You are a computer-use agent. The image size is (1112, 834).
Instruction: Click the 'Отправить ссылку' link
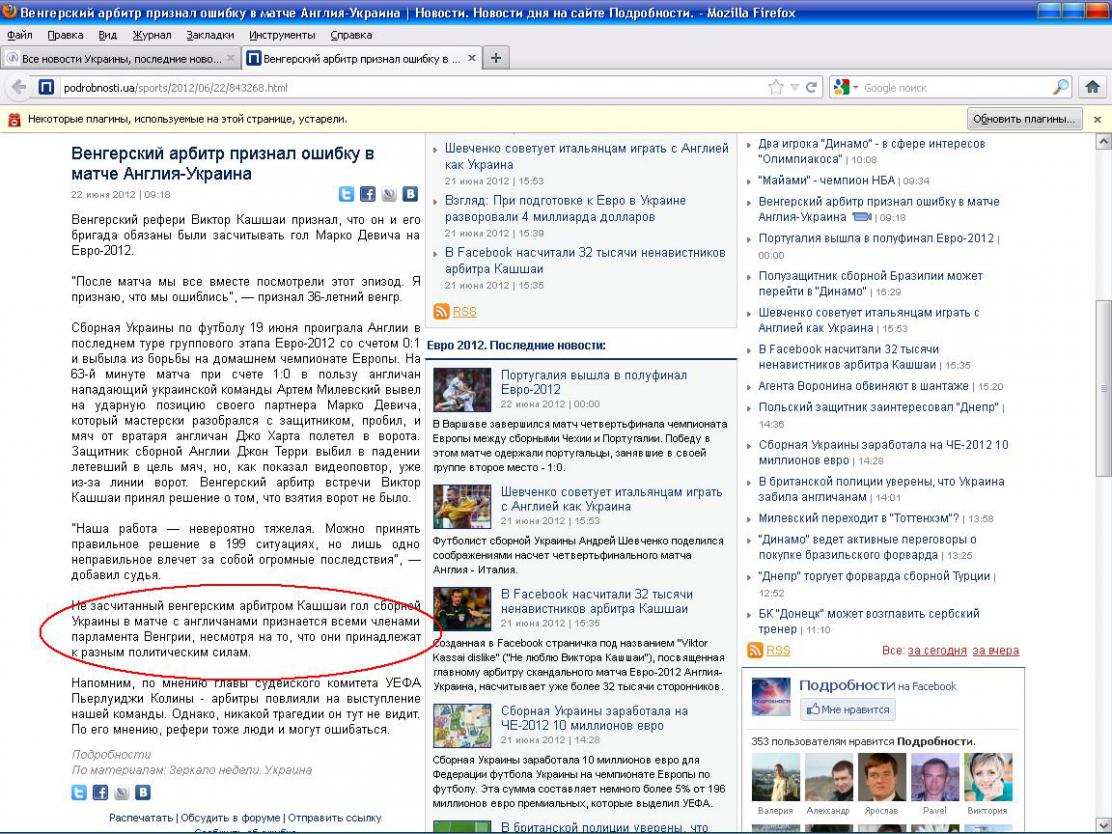(334, 818)
